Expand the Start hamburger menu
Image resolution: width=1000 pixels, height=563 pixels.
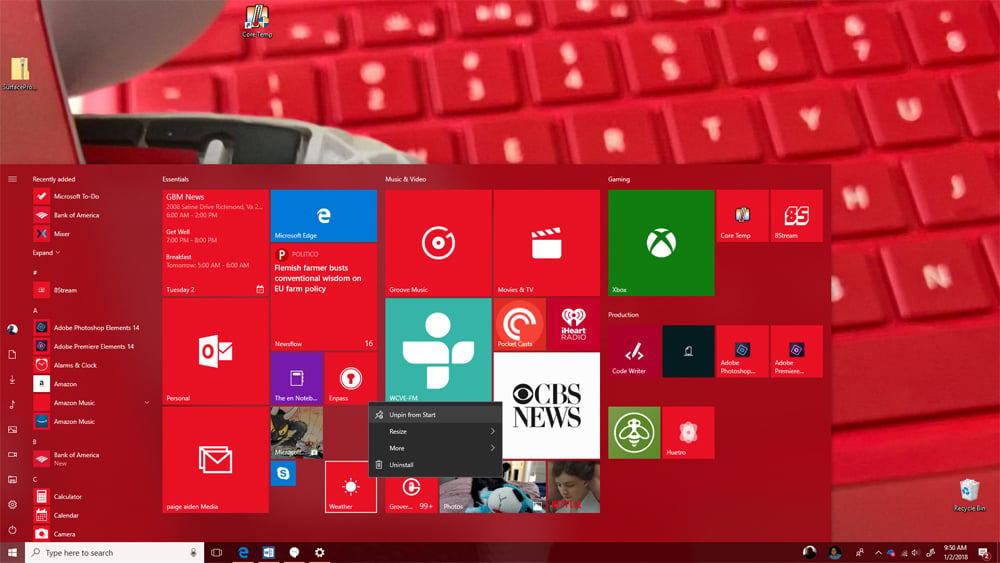click(x=12, y=179)
